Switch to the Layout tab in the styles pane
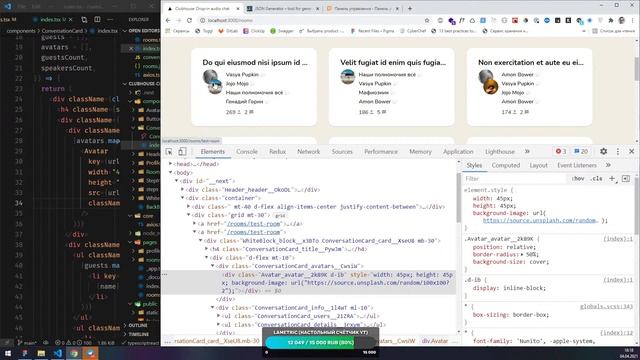640x360 pixels. click(x=538, y=165)
